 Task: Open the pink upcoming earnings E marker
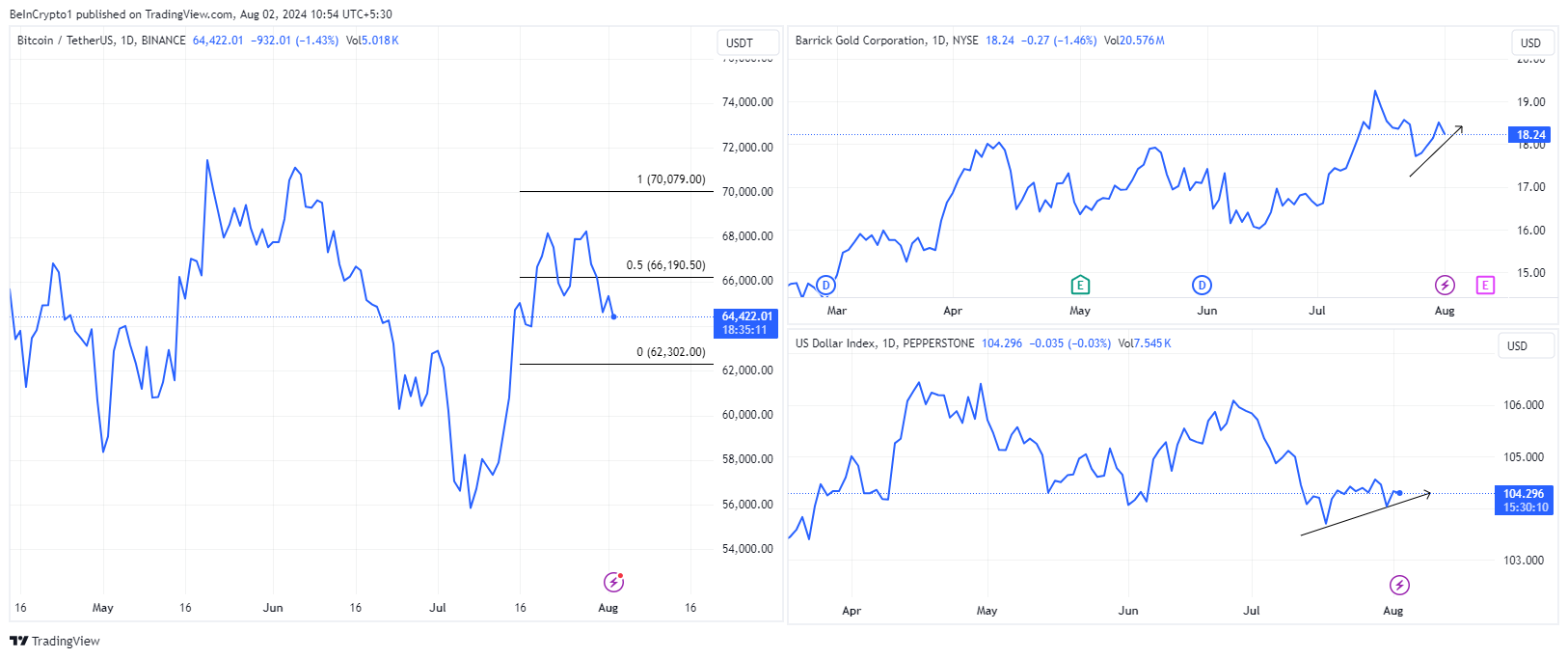pos(1485,285)
